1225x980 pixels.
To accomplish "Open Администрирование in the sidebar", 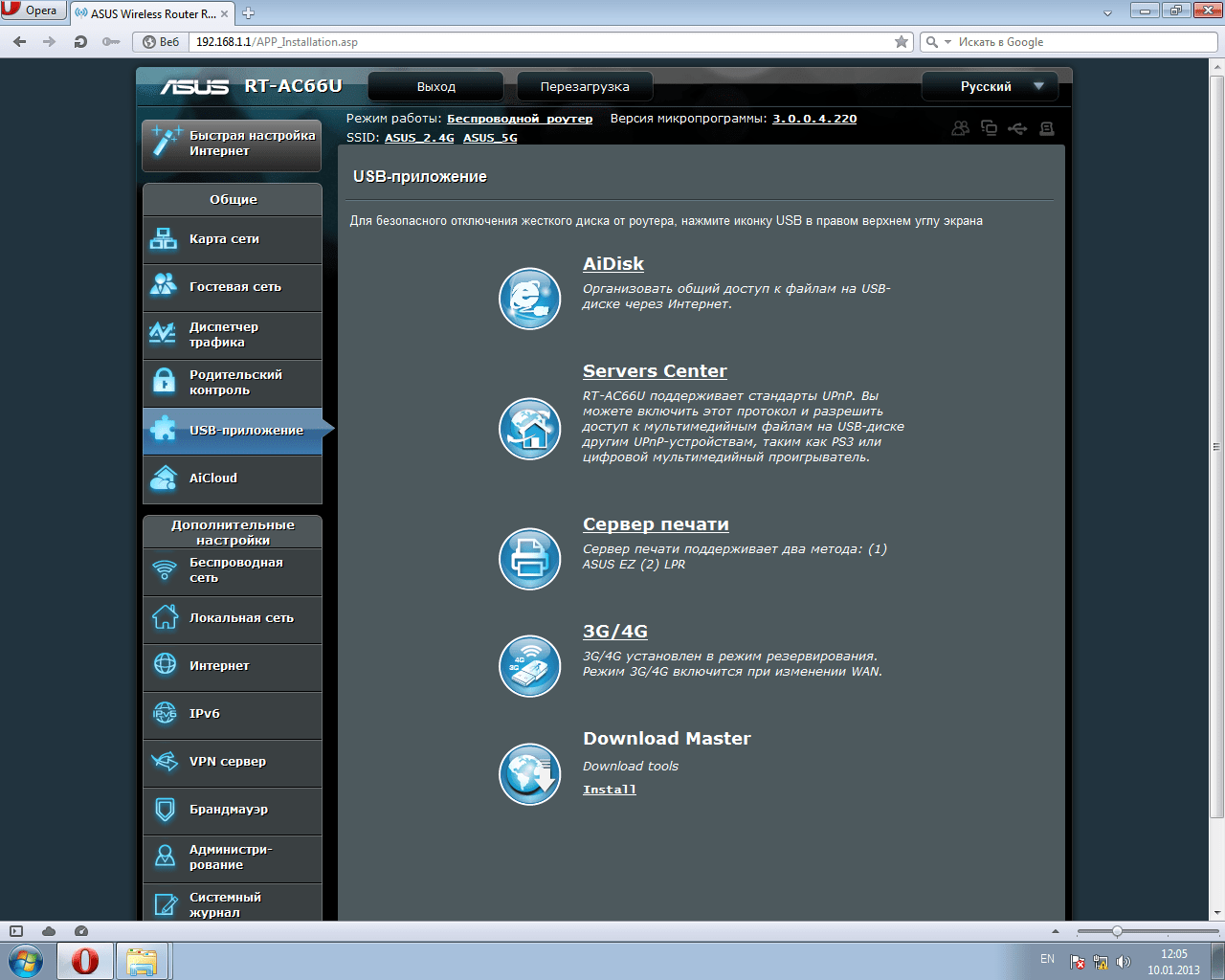I will click(x=233, y=857).
